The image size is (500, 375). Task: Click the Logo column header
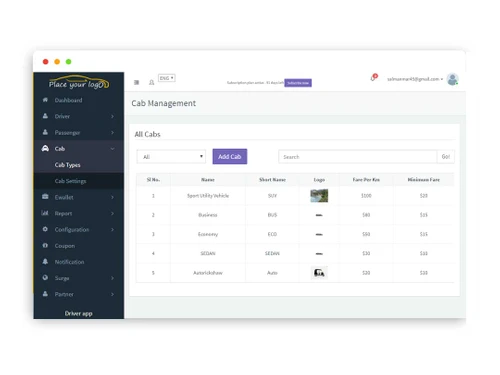pyautogui.click(x=319, y=180)
